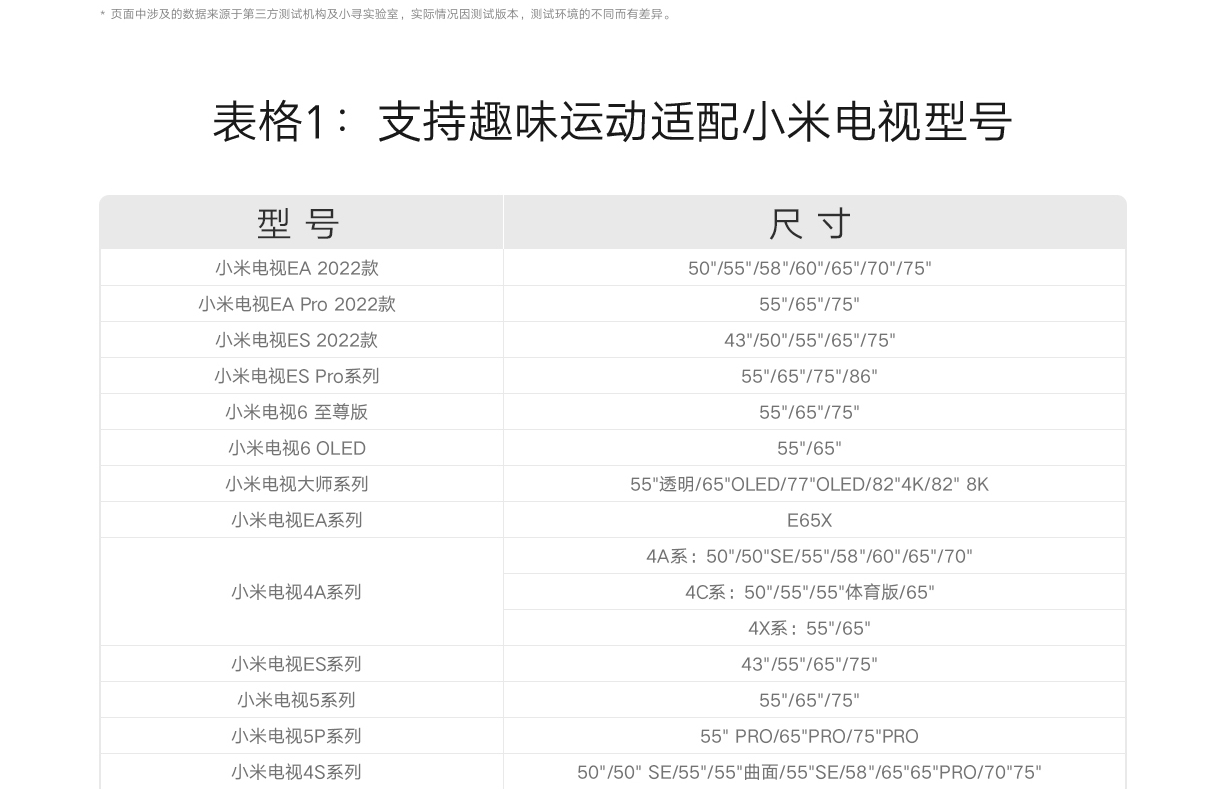Viewport: 1226px width, 789px height.
Task: Click the 小米电视6 OLED model entry
Action: click(x=297, y=448)
